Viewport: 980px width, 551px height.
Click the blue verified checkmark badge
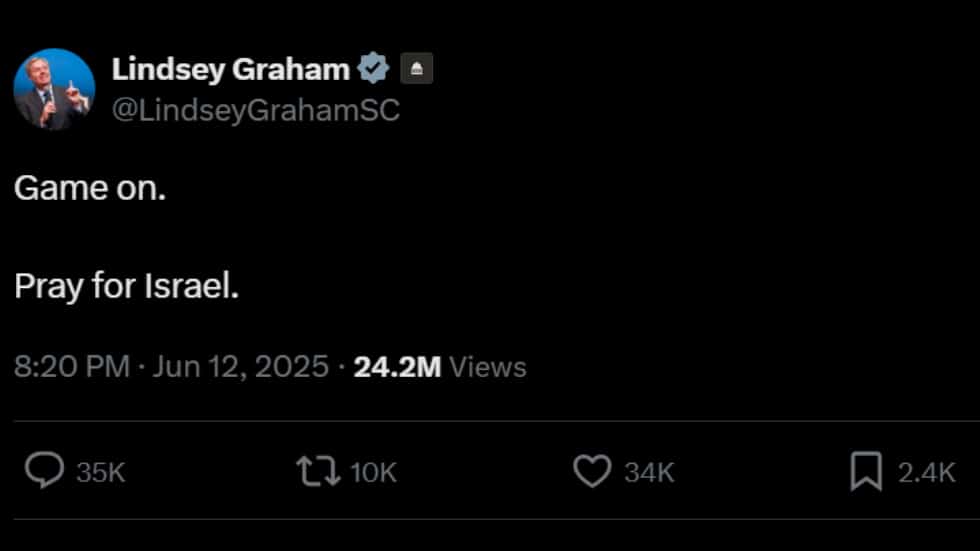374,69
